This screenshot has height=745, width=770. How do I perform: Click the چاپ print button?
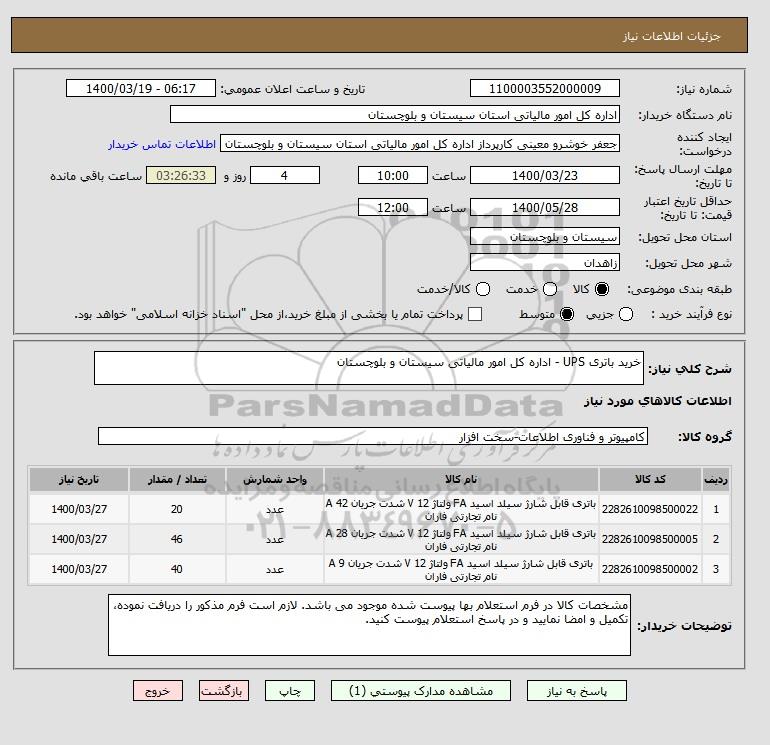coord(290,690)
